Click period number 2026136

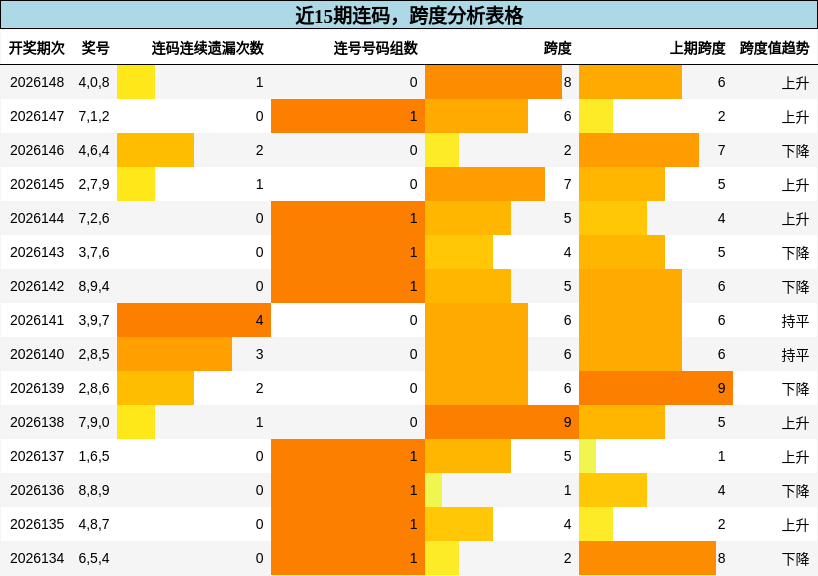37,490
